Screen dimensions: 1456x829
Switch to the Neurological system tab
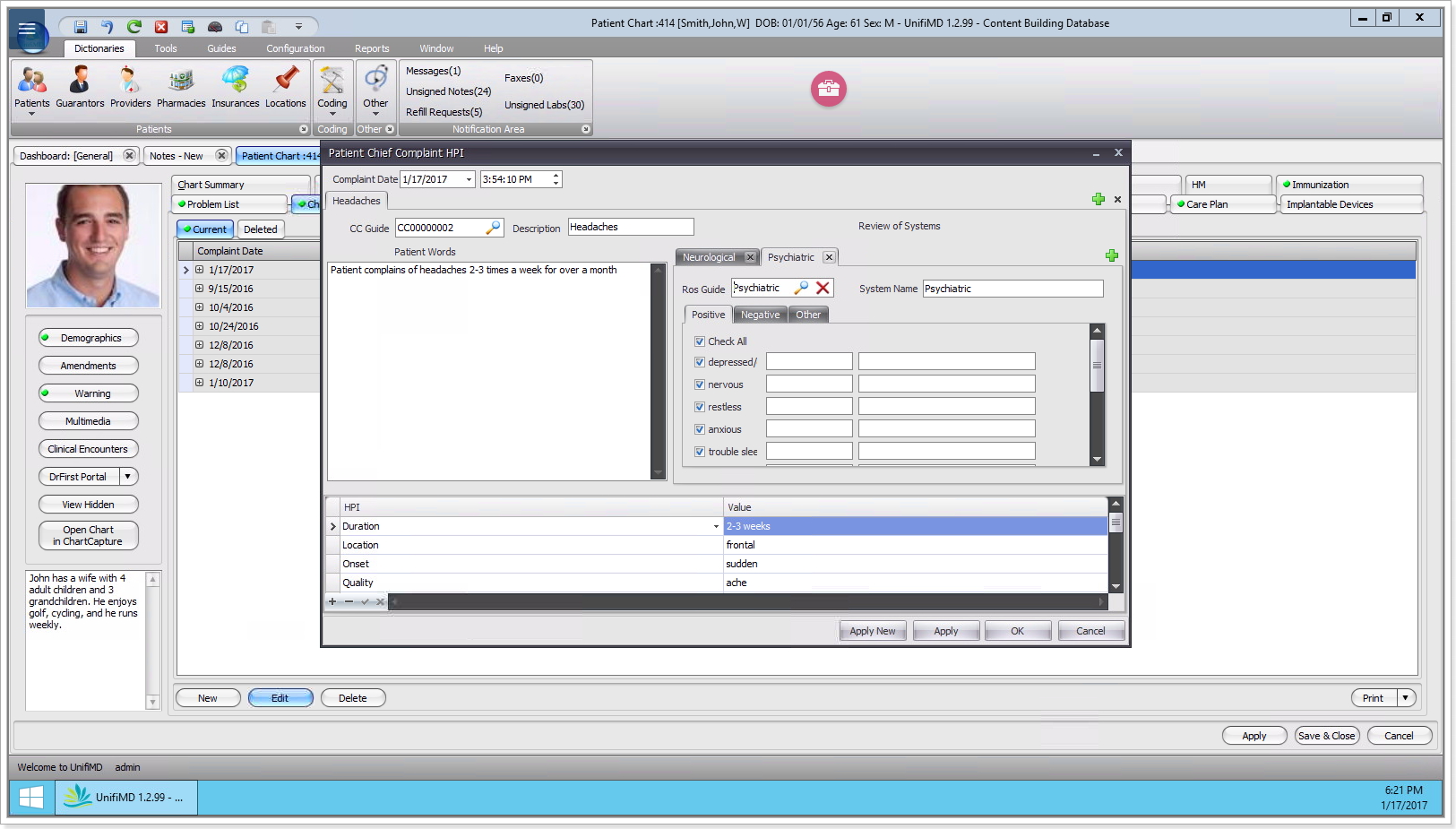click(709, 257)
